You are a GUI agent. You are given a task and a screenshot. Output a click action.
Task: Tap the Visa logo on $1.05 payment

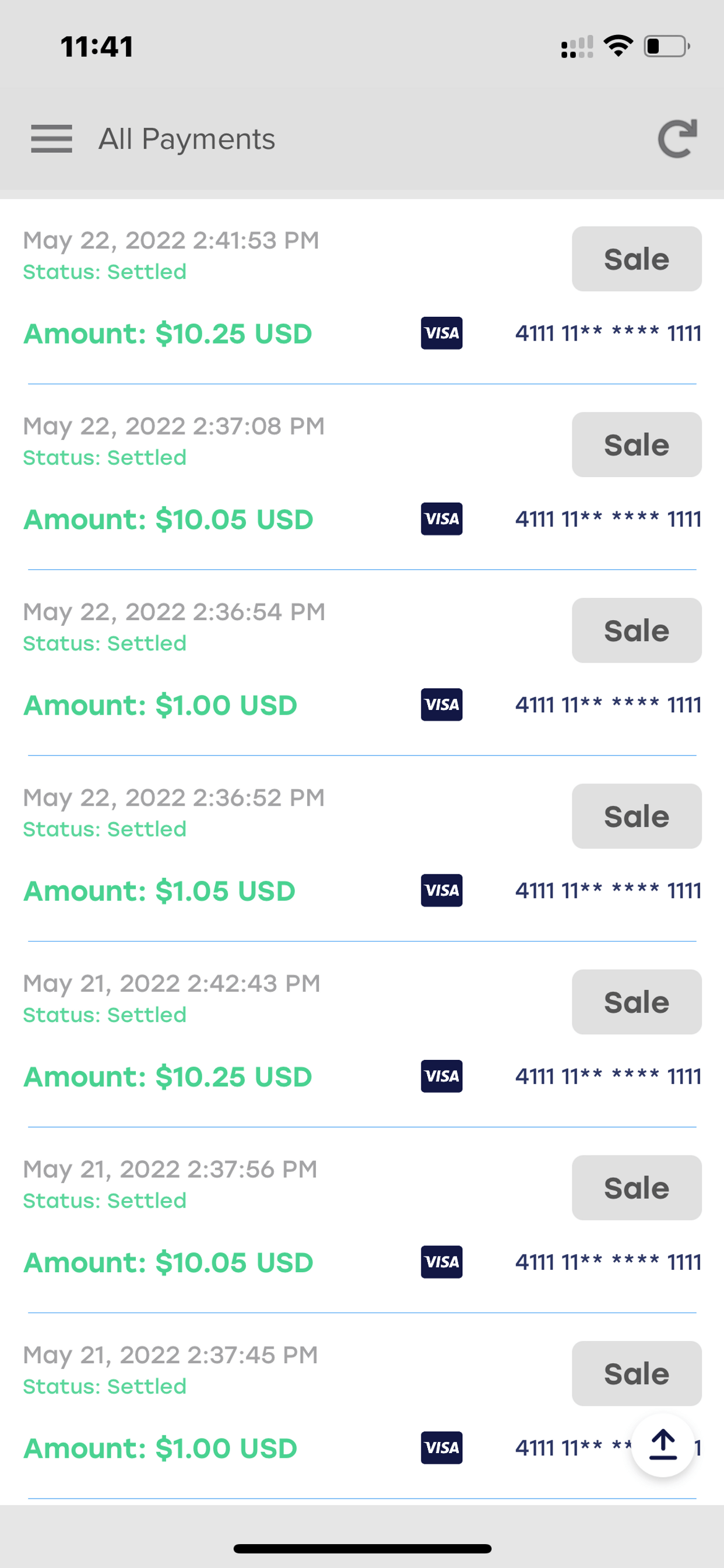pyautogui.click(x=442, y=891)
